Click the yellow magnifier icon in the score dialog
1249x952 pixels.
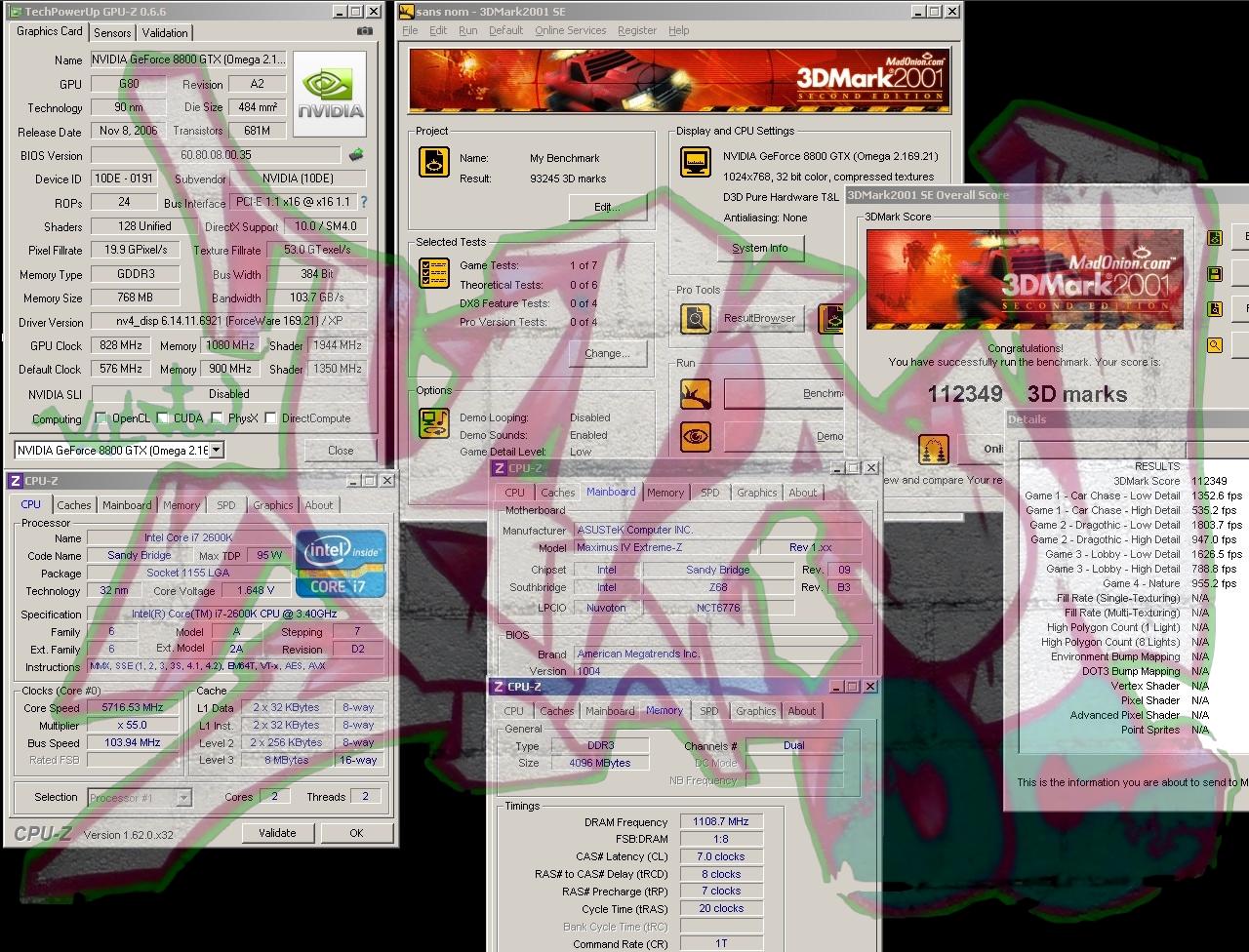coord(1215,345)
